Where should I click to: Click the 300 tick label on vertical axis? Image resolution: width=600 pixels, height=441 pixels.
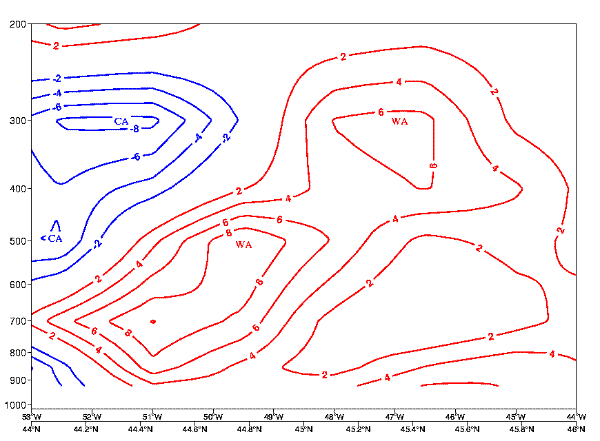coord(17,121)
